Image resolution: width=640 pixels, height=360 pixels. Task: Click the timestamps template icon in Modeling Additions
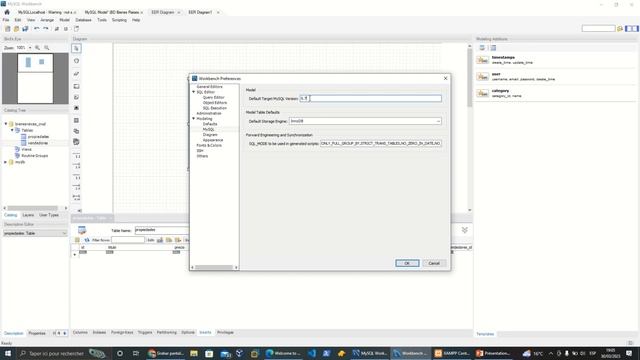(x=482, y=60)
